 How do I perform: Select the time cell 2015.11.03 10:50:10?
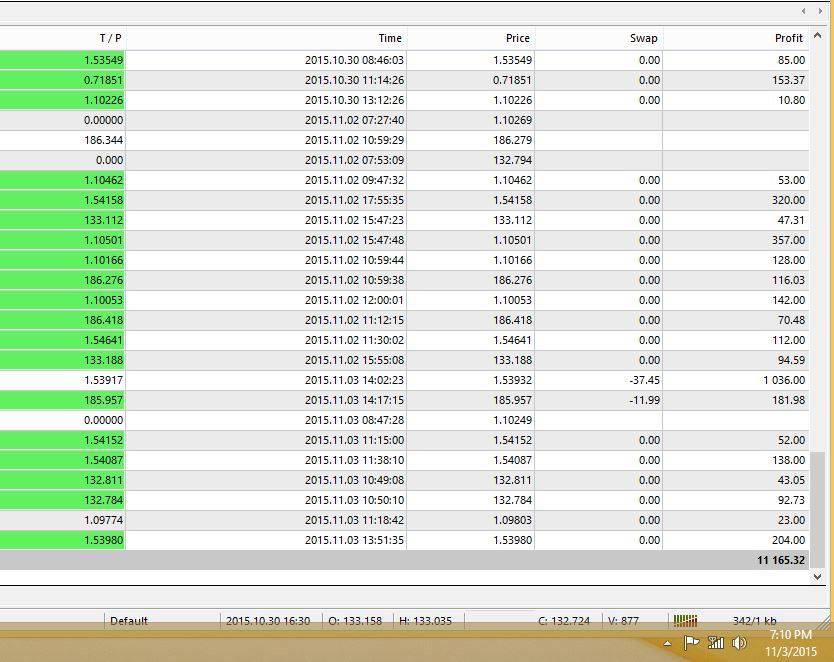(x=354, y=500)
